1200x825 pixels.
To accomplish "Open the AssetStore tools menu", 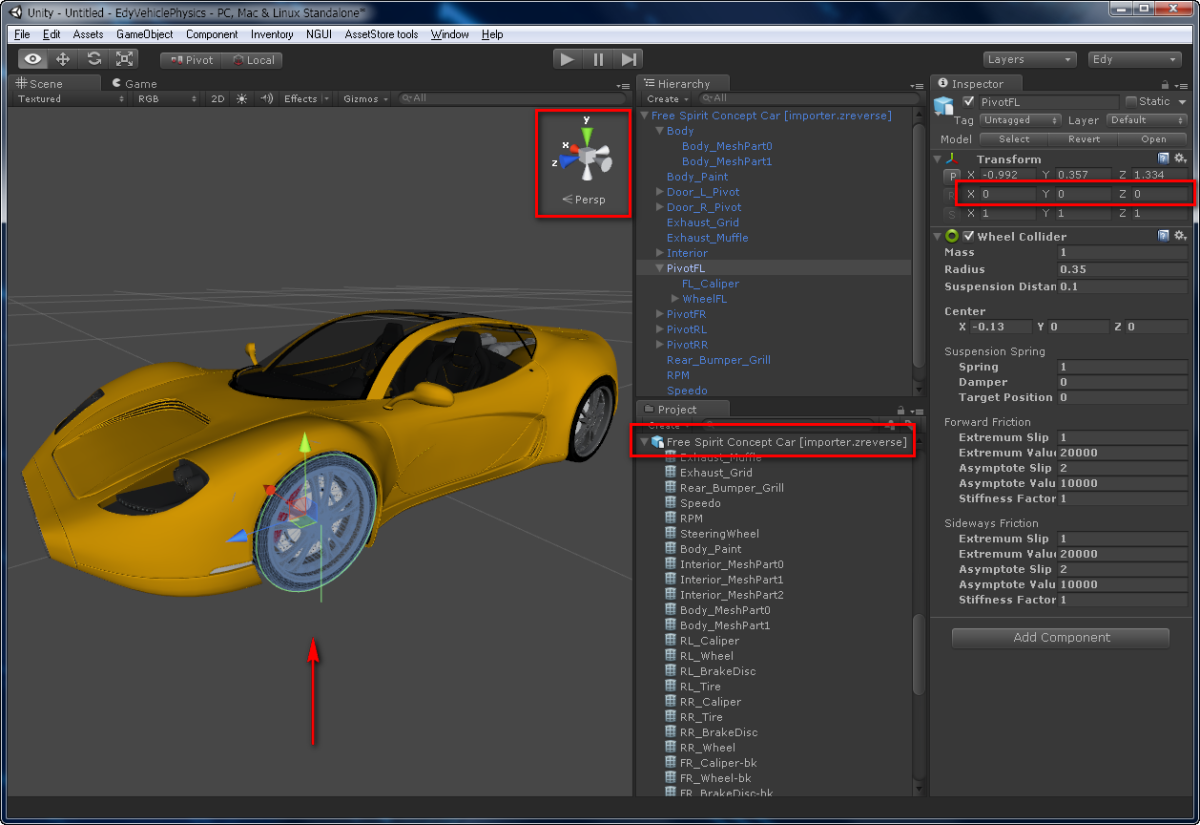I will point(381,34).
